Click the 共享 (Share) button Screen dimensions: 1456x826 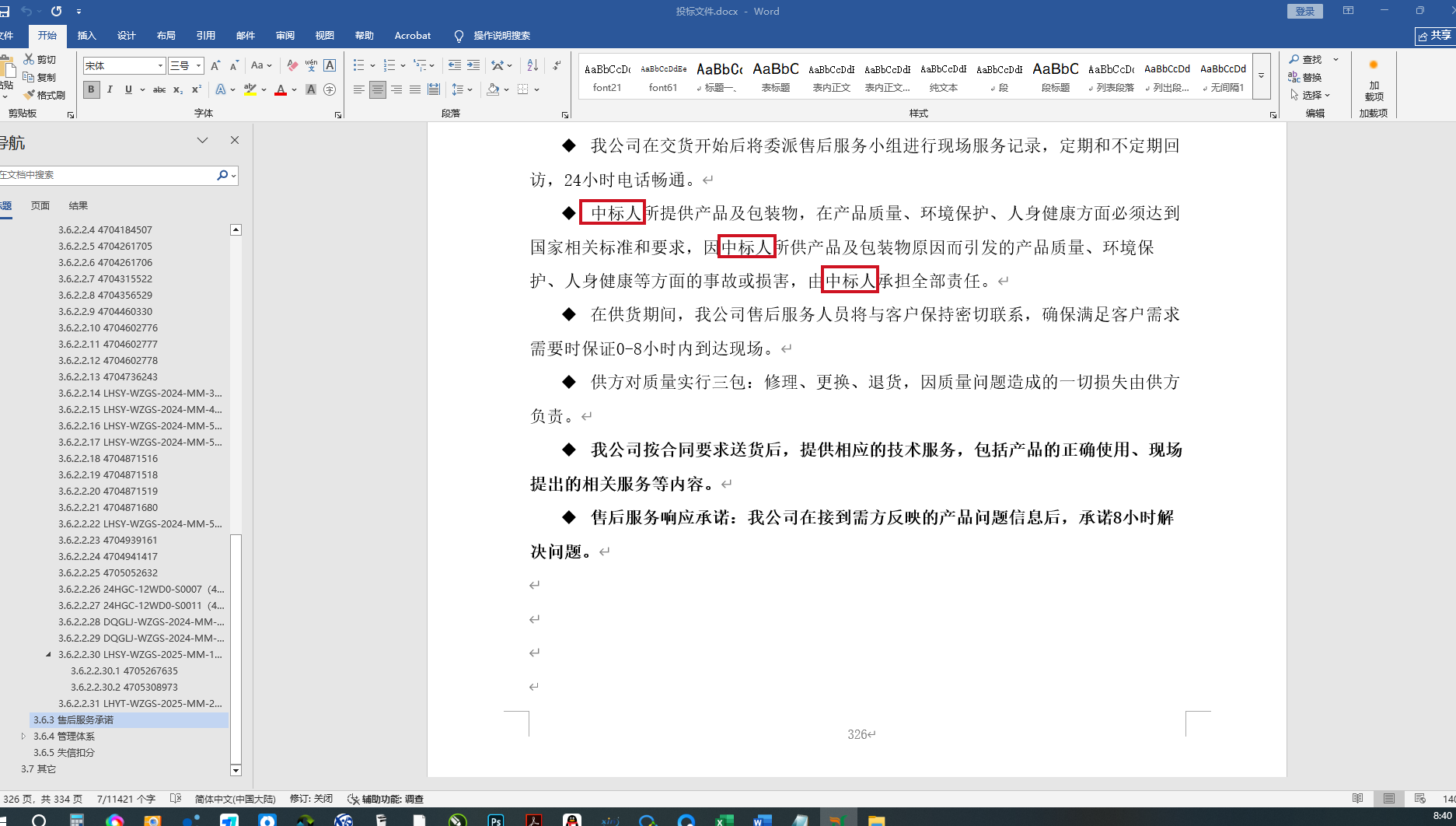click(x=1435, y=36)
